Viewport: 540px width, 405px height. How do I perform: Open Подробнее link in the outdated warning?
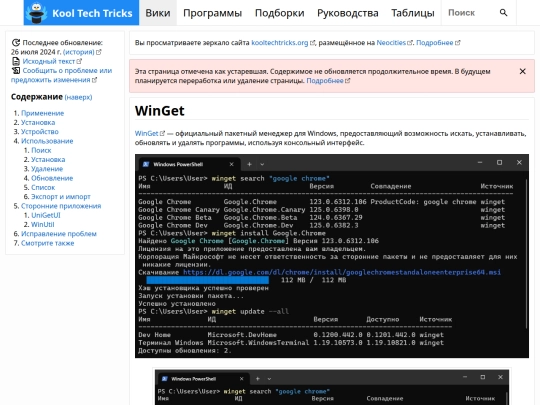click(325, 81)
